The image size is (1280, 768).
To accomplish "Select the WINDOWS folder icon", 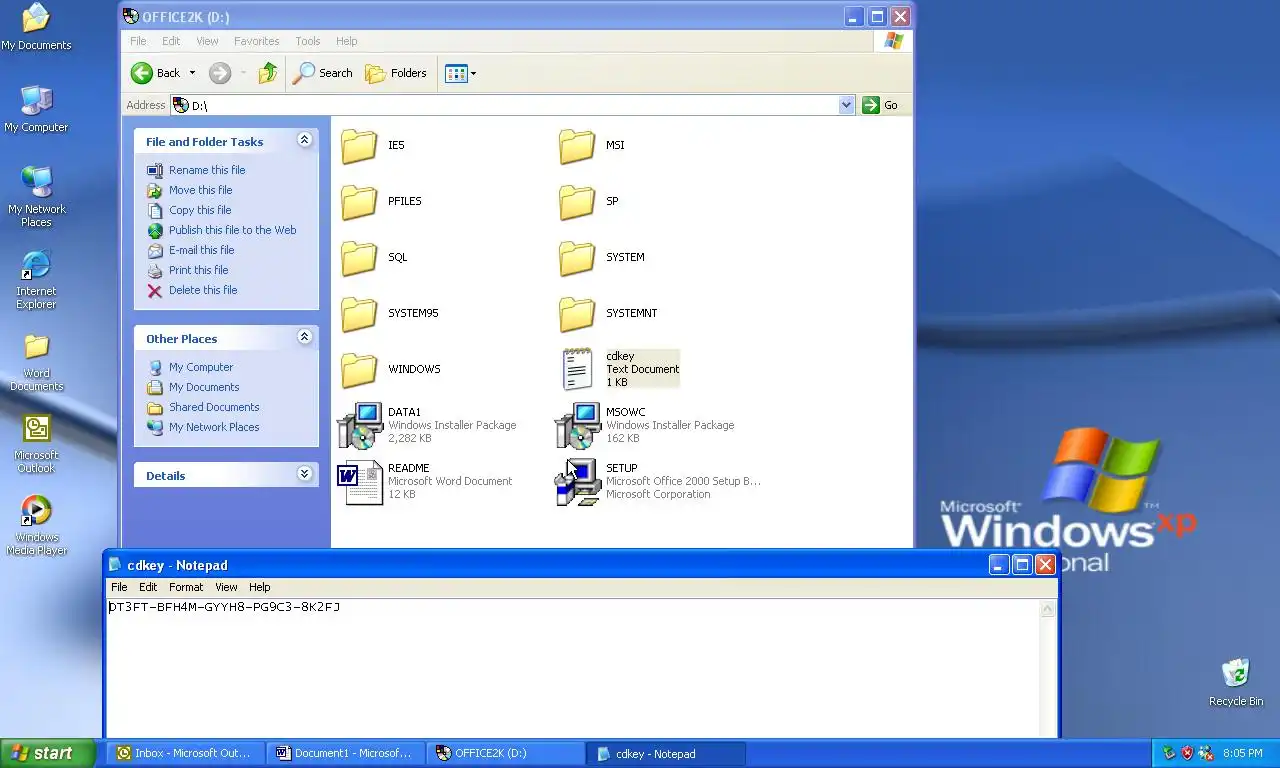I will 359,370.
